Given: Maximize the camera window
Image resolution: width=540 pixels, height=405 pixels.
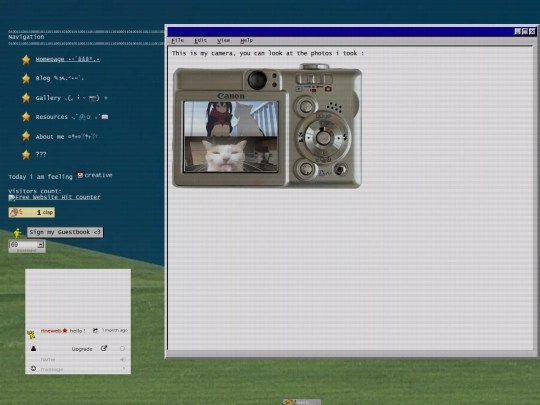Looking at the screenshot, I should [x=525, y=31].
